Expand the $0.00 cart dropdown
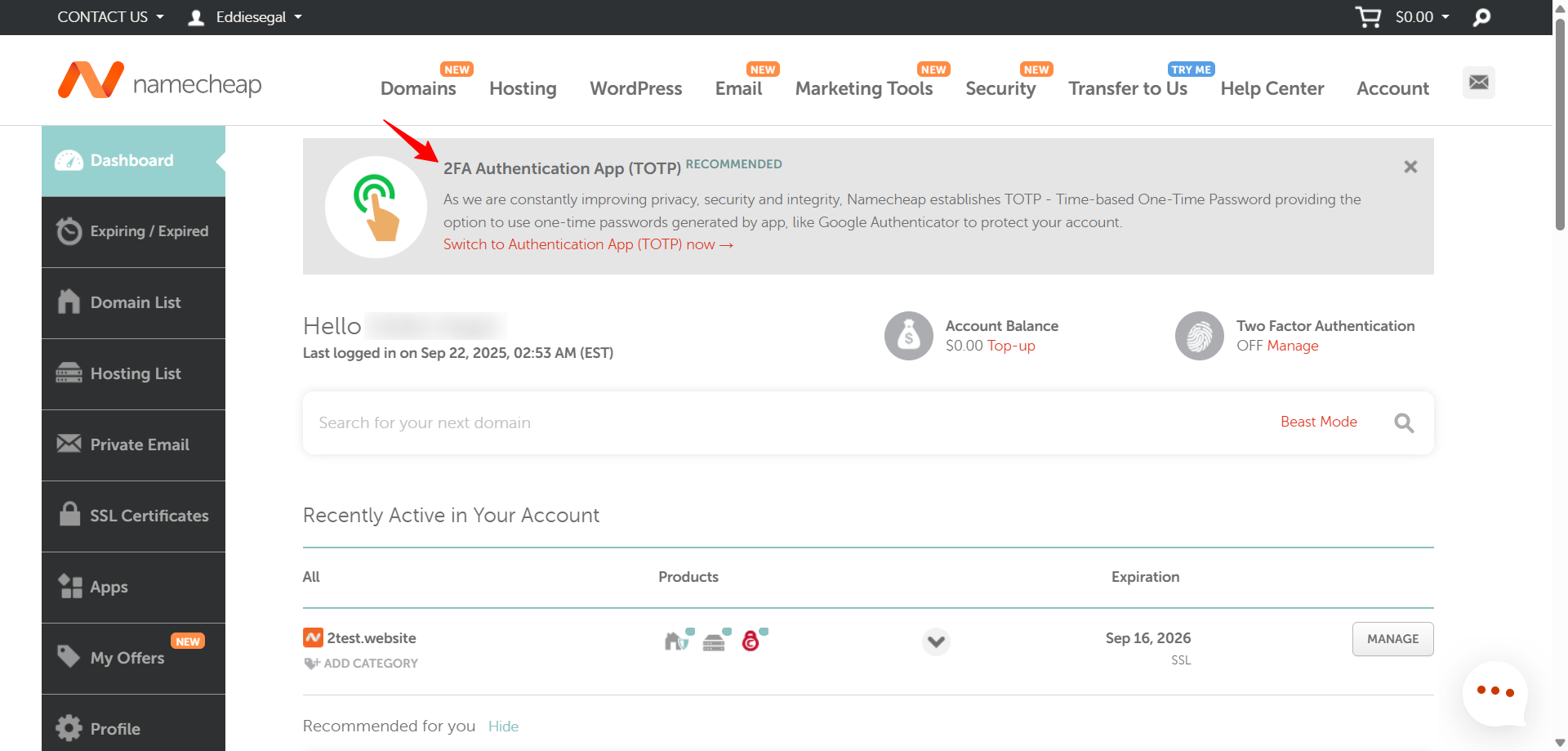Image resolution: width=1568 pixels, height=751 pixels. (1423, 17)
